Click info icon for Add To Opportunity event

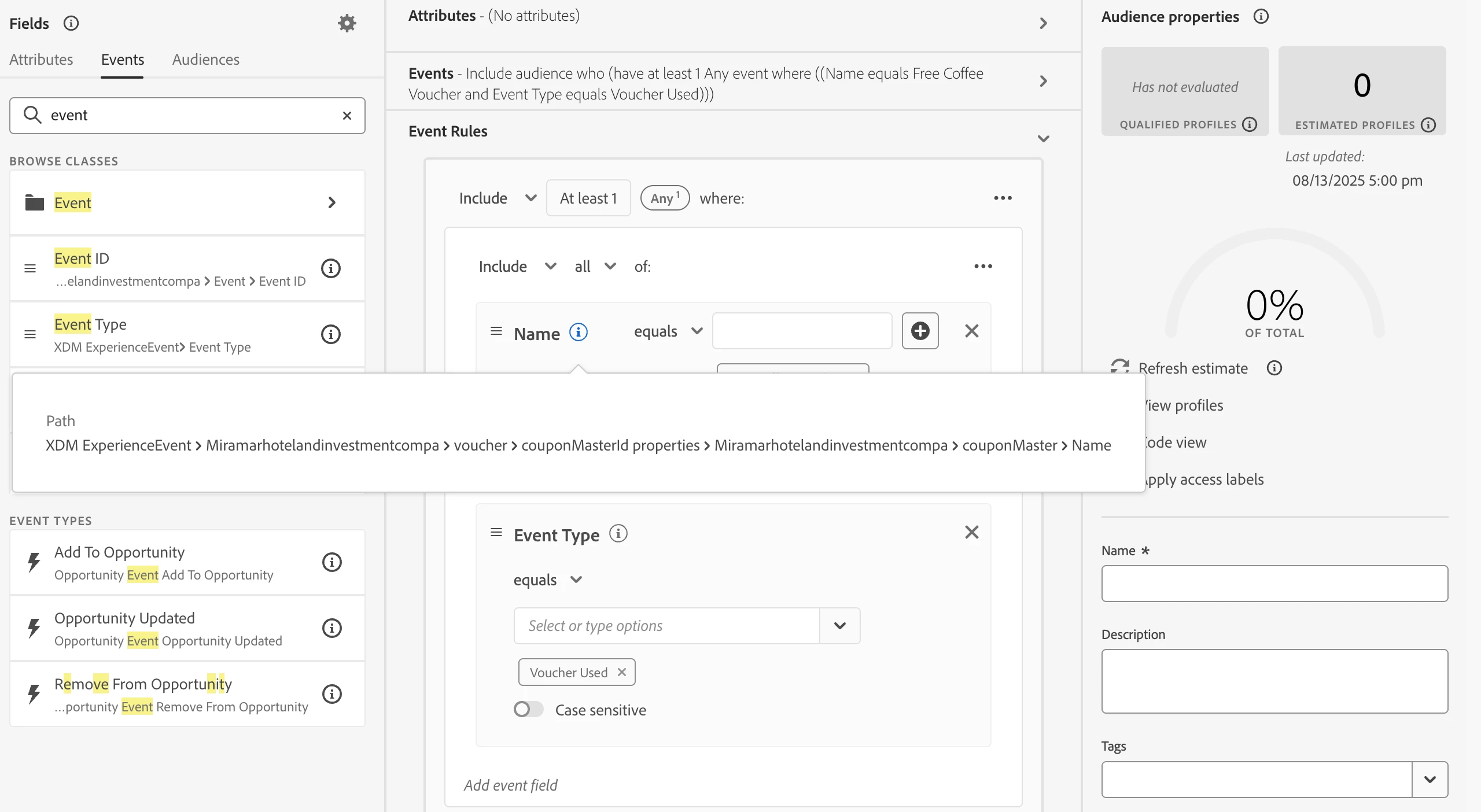pyautogui.click(x=331, y=562)
